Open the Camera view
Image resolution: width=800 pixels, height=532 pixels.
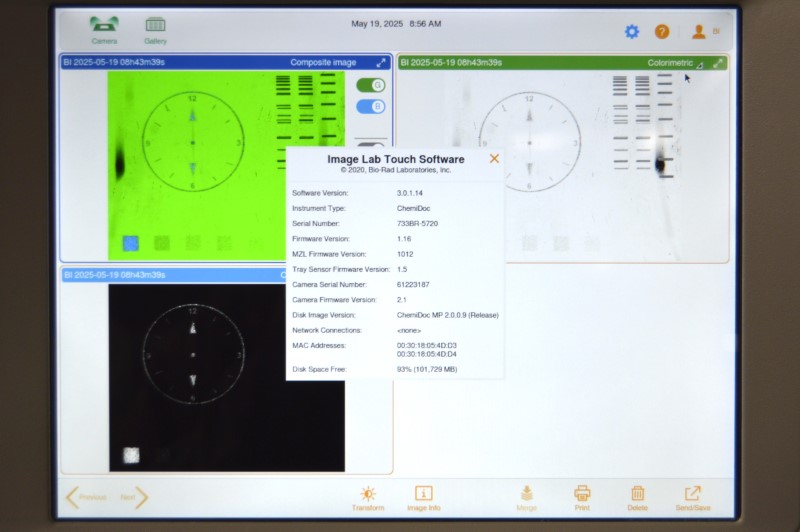pyautogui.click(x=104, y=30)
